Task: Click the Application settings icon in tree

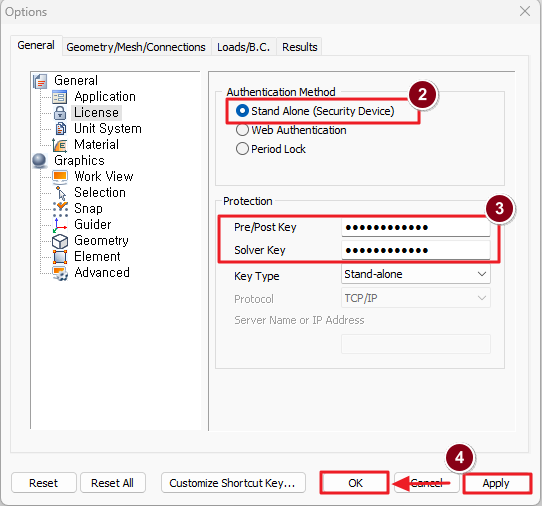Action: tap(60, 97)
